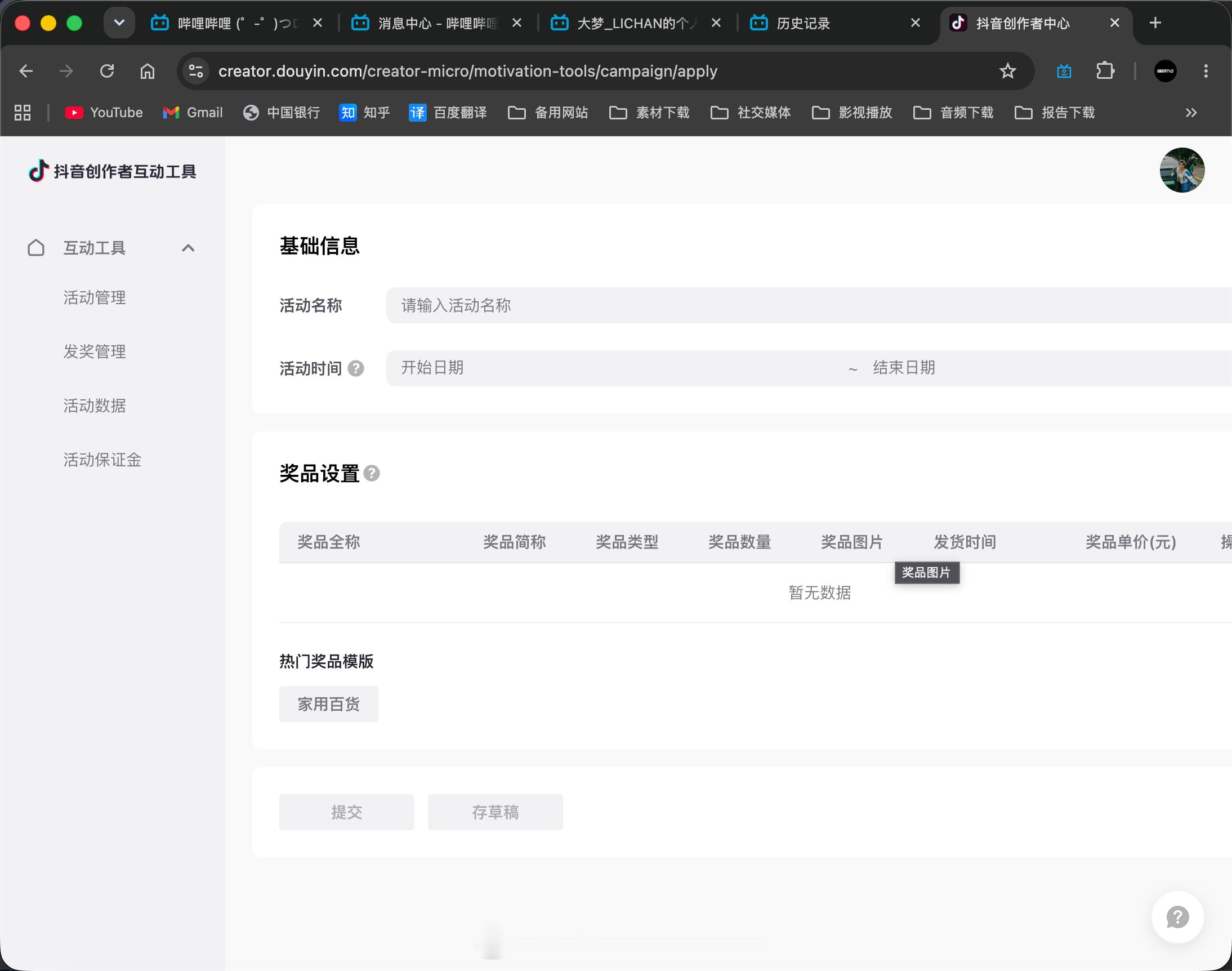Select the 家用百货 prize template
1232x971 pixels.
328,704
